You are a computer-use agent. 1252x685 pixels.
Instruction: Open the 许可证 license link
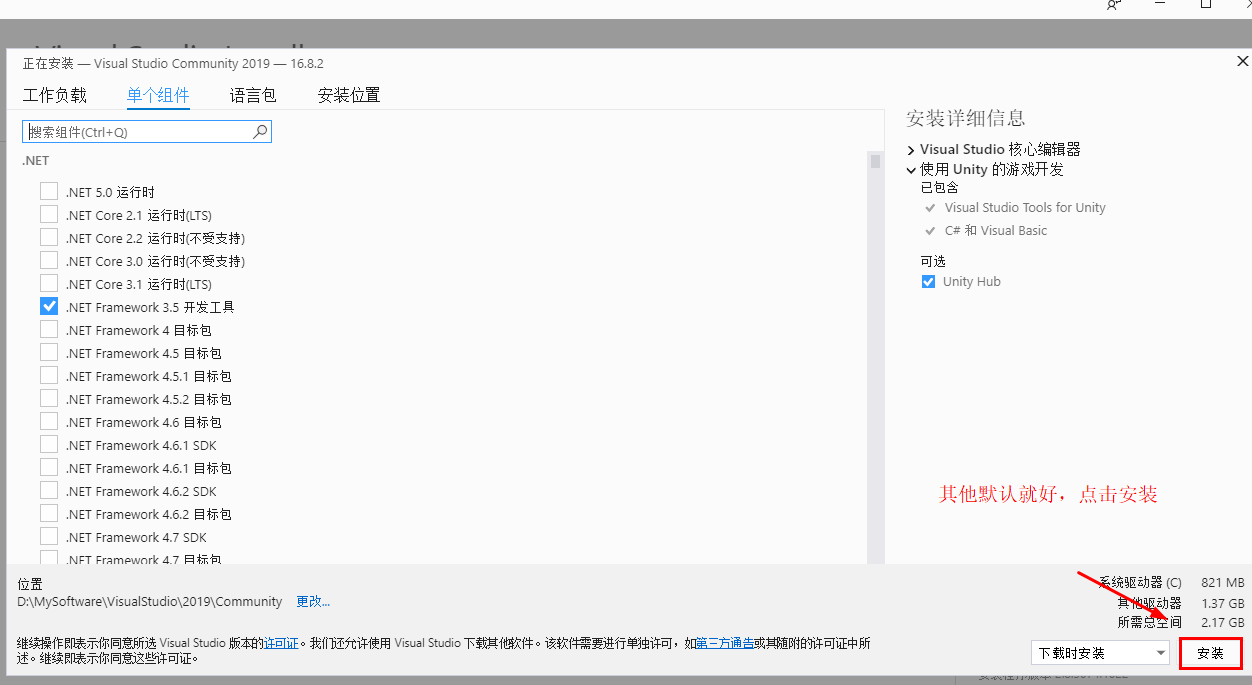(280, 643)
